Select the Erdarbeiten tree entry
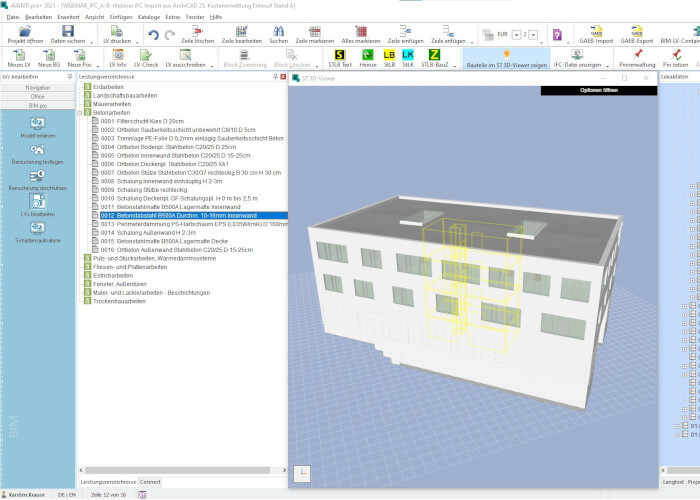This screenshot has width=700, height=500. [x=108, y=87]
